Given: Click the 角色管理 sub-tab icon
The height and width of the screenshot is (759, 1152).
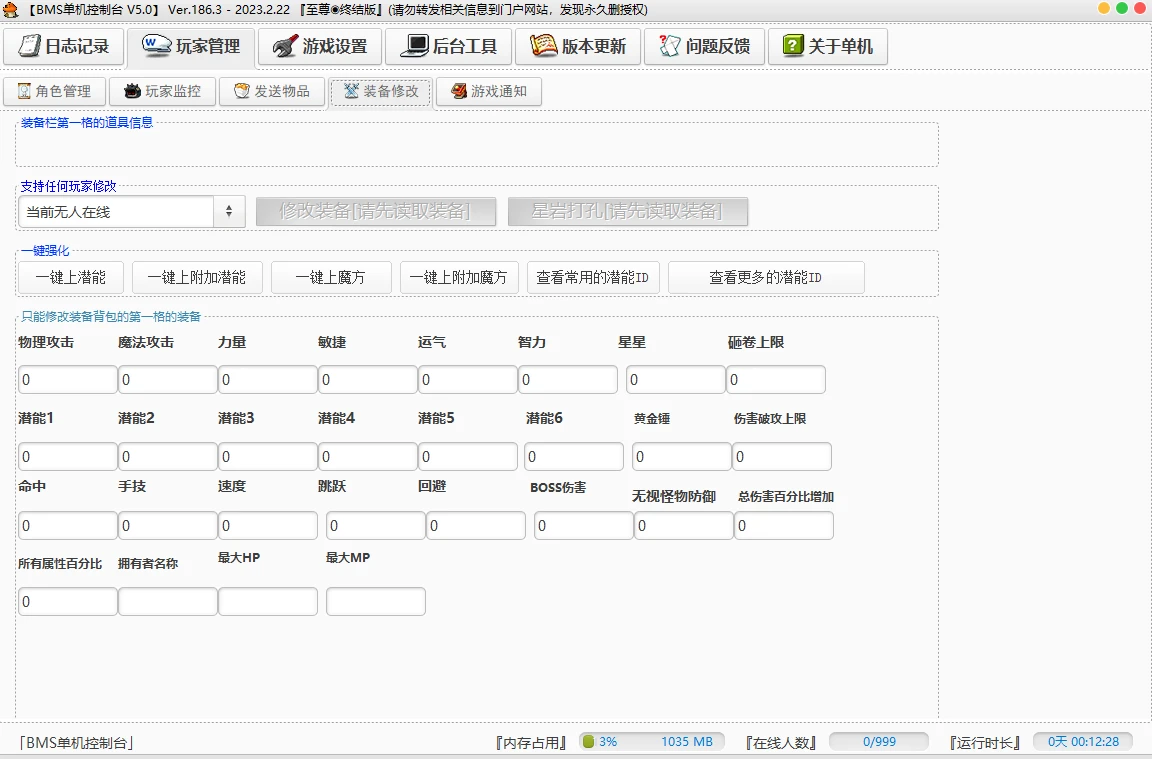Looking at the screenshot, I should [x=24, y=91].
